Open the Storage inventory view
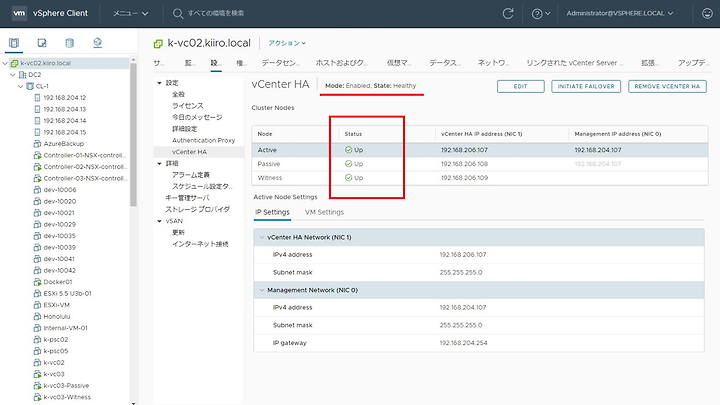 pos(69,43)
